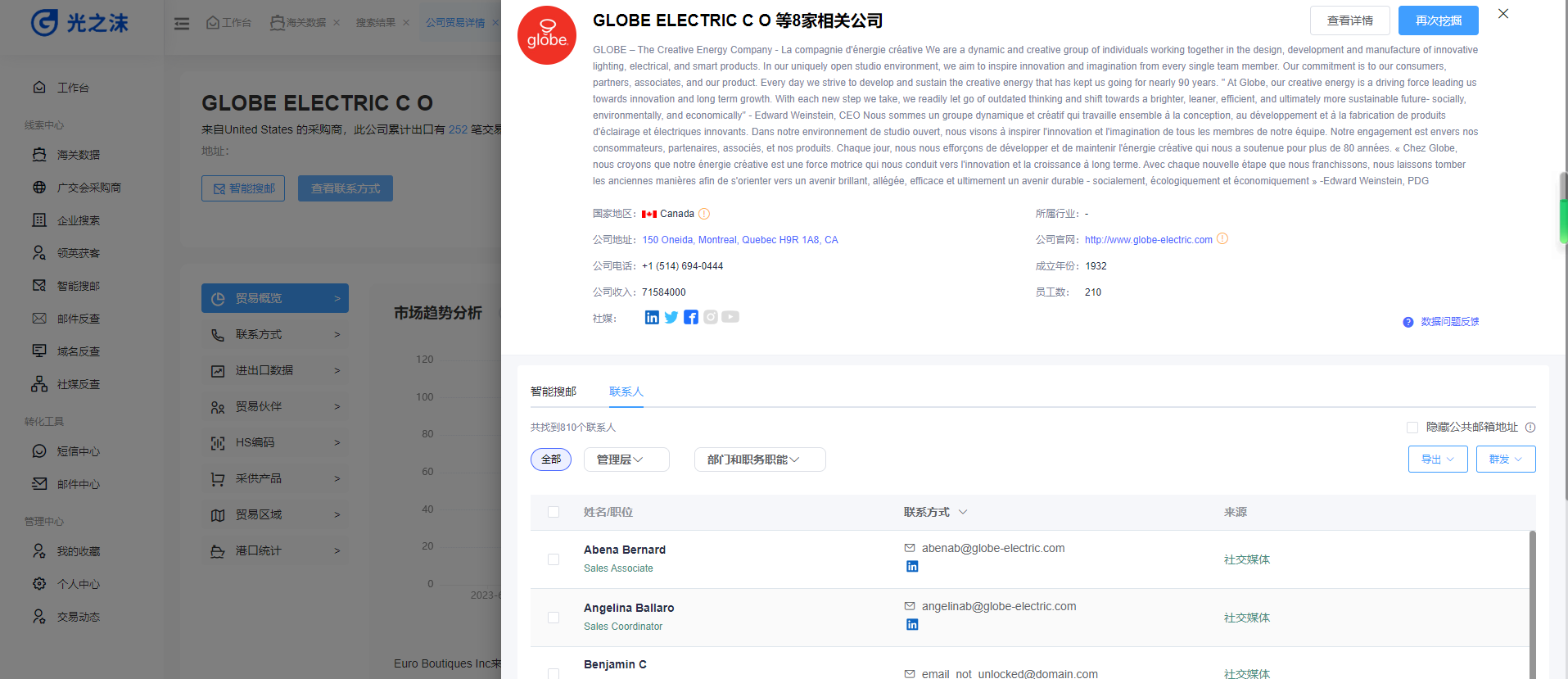Open the 导出 export dropdown
Screen dimensions: 1568x679
tap(1437, 459)
